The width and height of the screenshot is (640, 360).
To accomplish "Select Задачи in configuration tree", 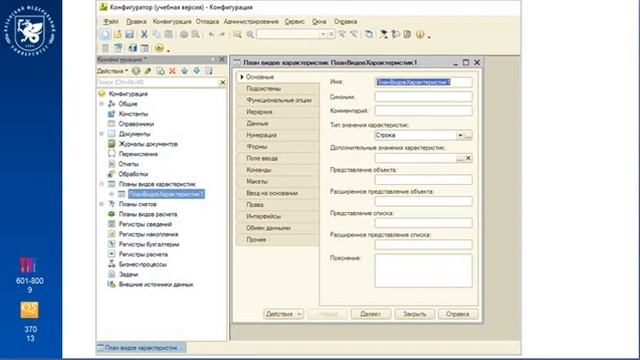I will [128, 274].
